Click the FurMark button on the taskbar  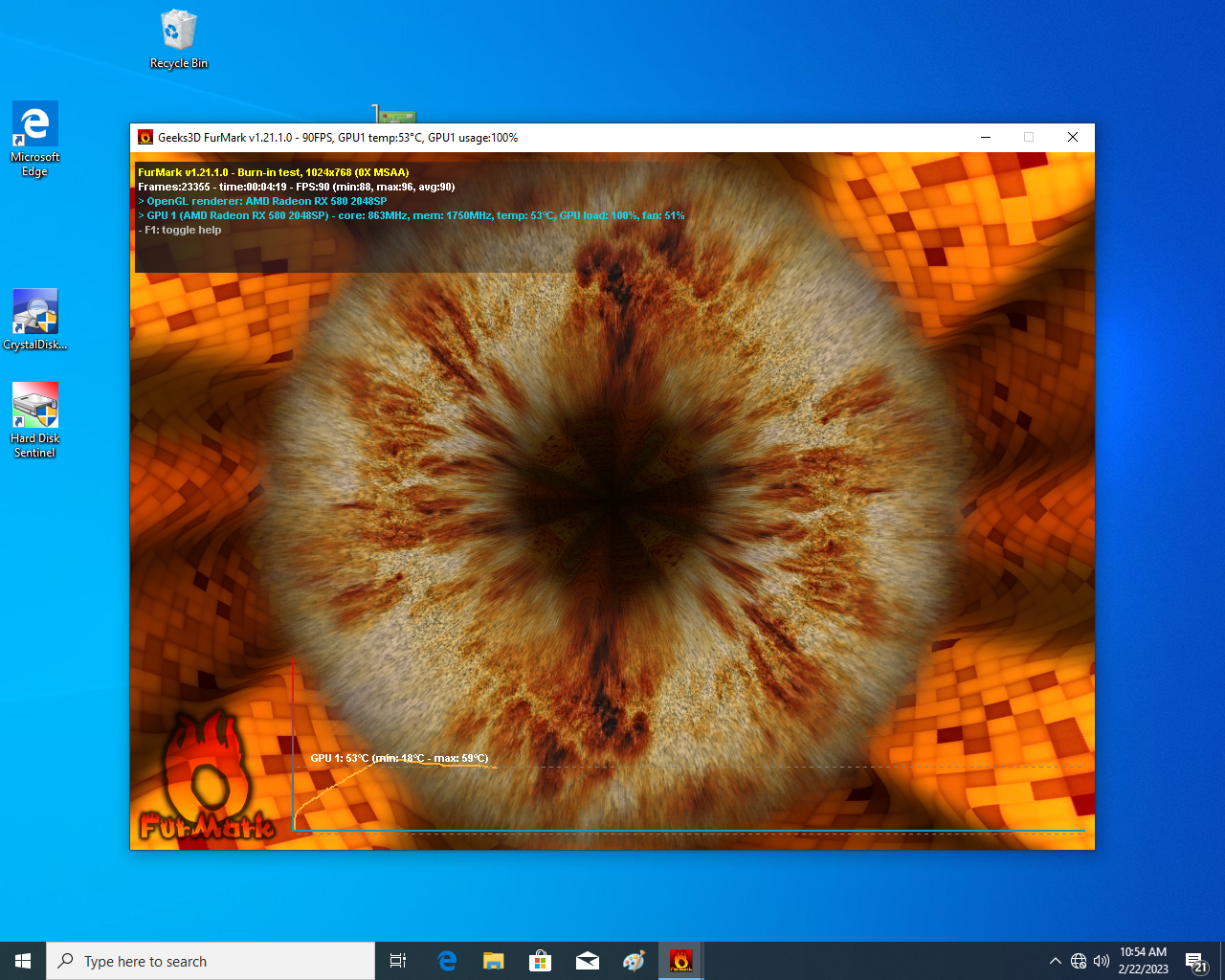pyautogui.click(x=680, y=961)
